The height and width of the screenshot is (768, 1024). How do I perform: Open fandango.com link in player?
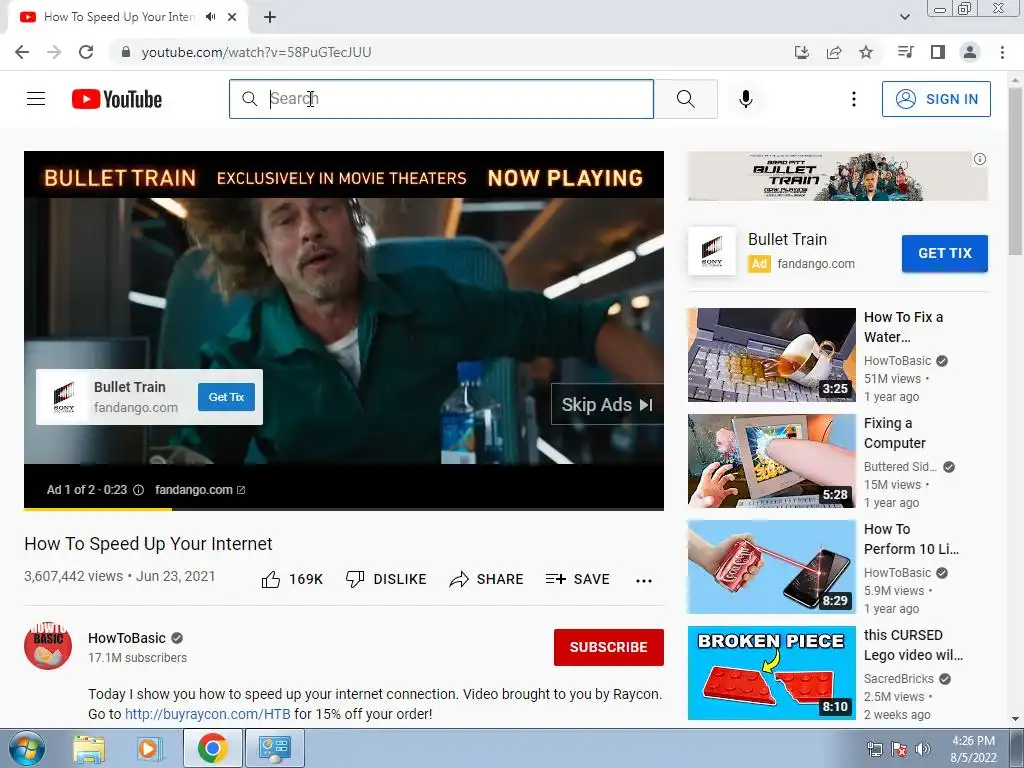click(x=200, y=490)
